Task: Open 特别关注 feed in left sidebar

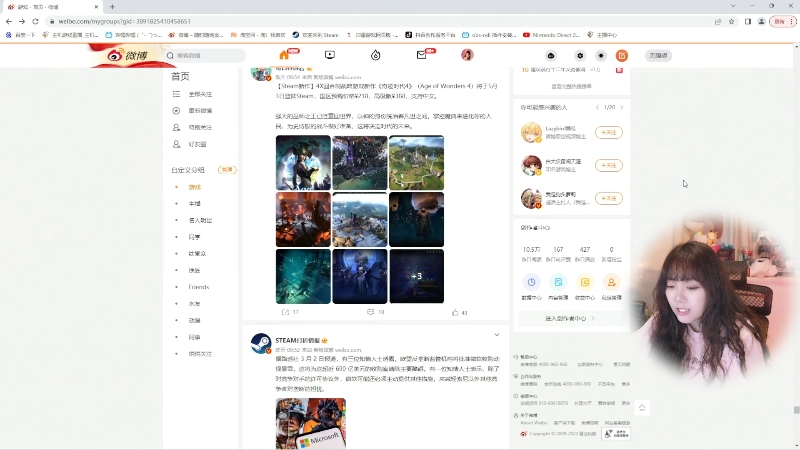Action: pos(200,128)
